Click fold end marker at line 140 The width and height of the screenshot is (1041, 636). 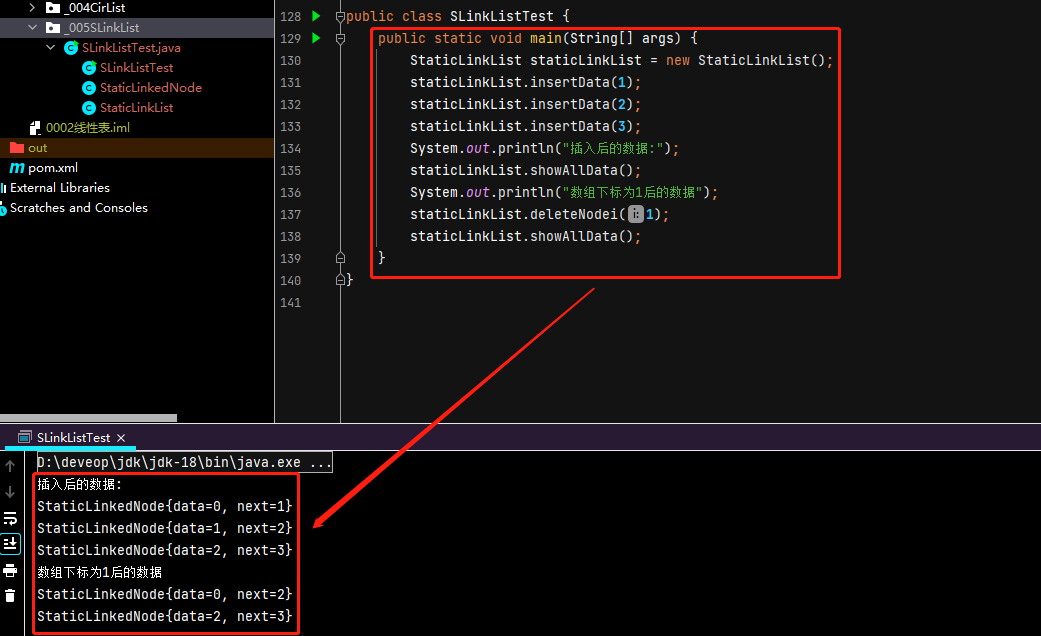341,280
